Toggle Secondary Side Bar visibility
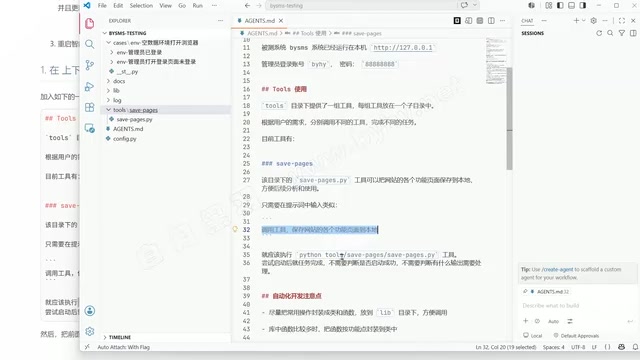 (583, 5)
